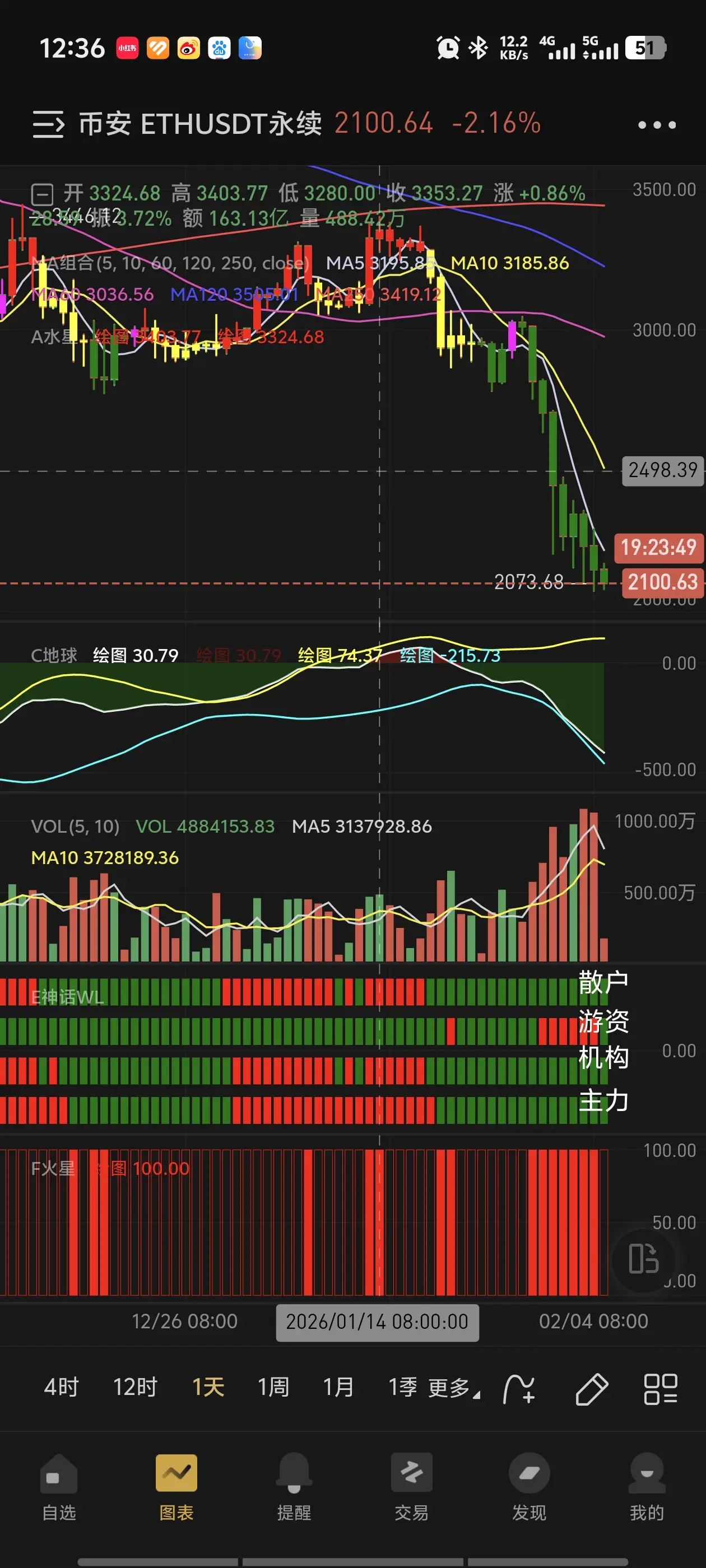
Task: Tap the 12/26 08:00 date axis label
Action: tap(184, 1322)
